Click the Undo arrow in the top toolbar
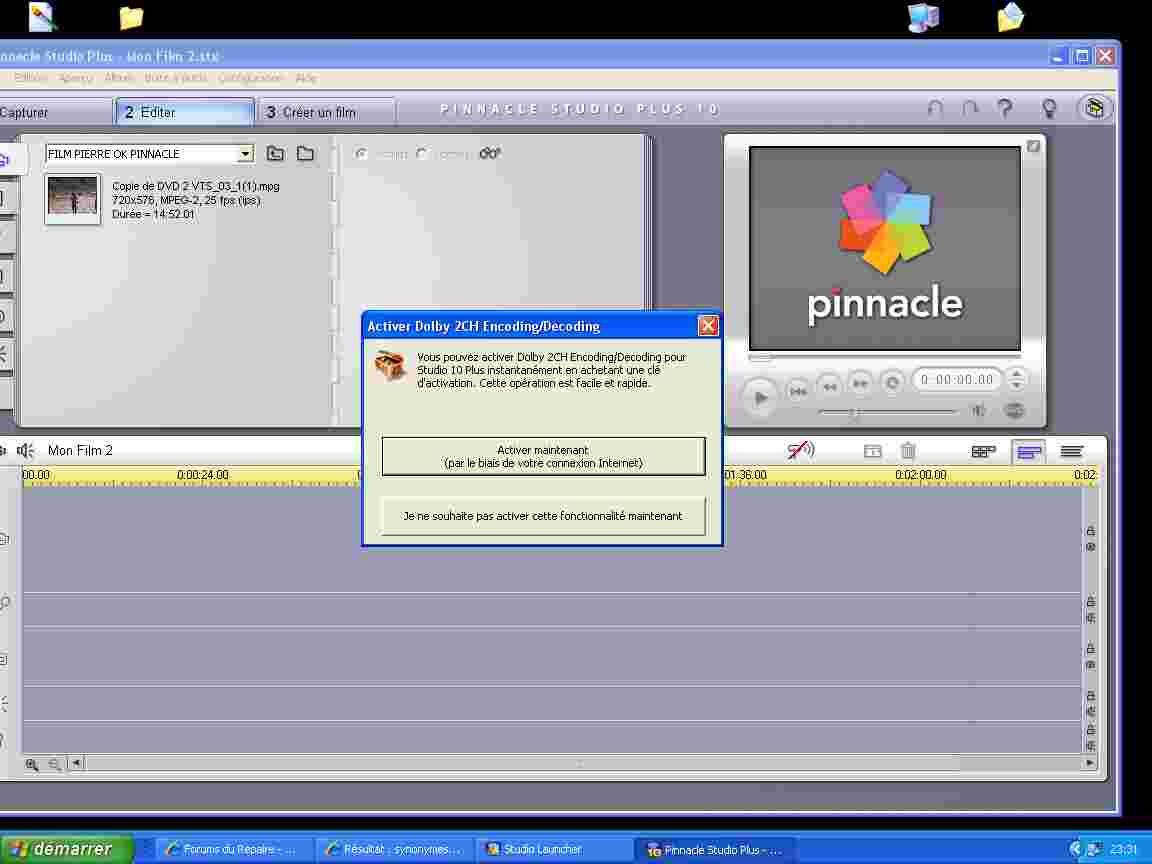 pos(935,109)
